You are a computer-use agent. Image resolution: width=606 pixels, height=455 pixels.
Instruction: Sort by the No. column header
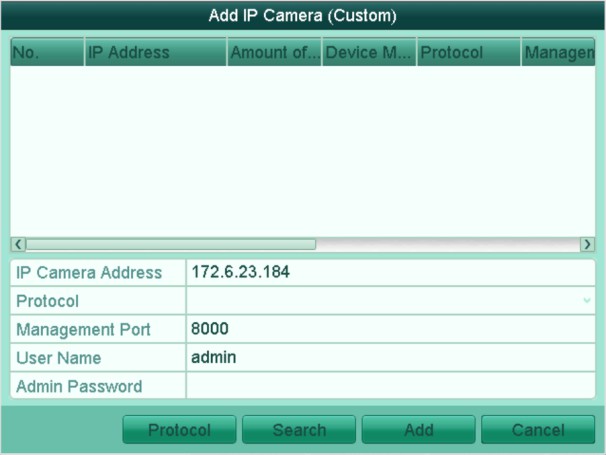[47, 52]
